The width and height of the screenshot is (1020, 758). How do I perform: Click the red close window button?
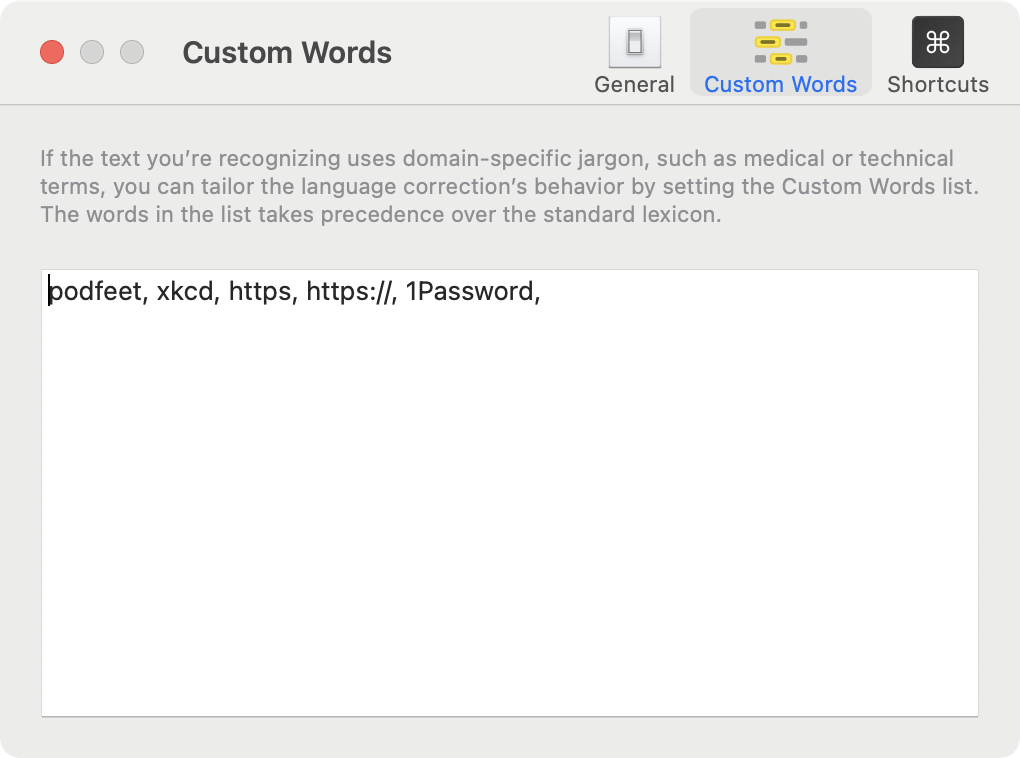pos(52,52)
